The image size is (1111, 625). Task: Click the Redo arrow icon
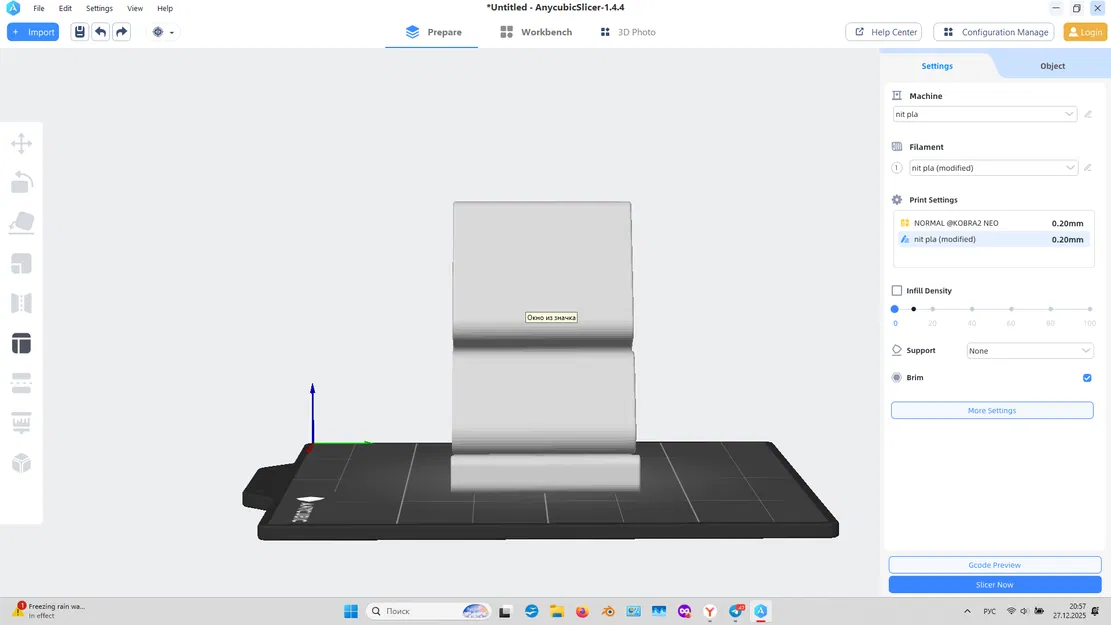[x=122, y=32]
